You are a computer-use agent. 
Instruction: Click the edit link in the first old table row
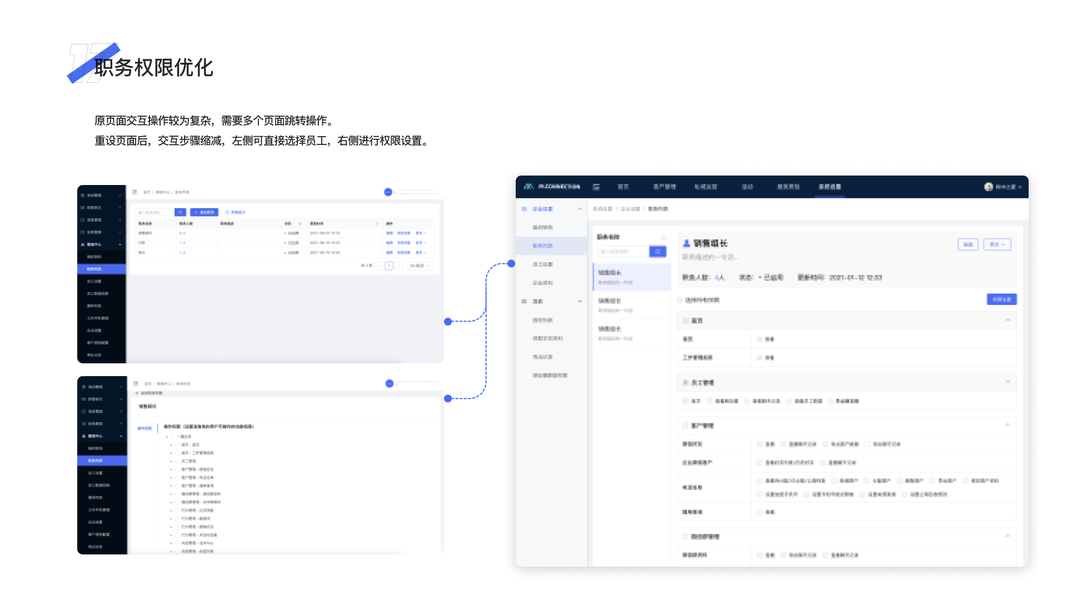[389, 233]
